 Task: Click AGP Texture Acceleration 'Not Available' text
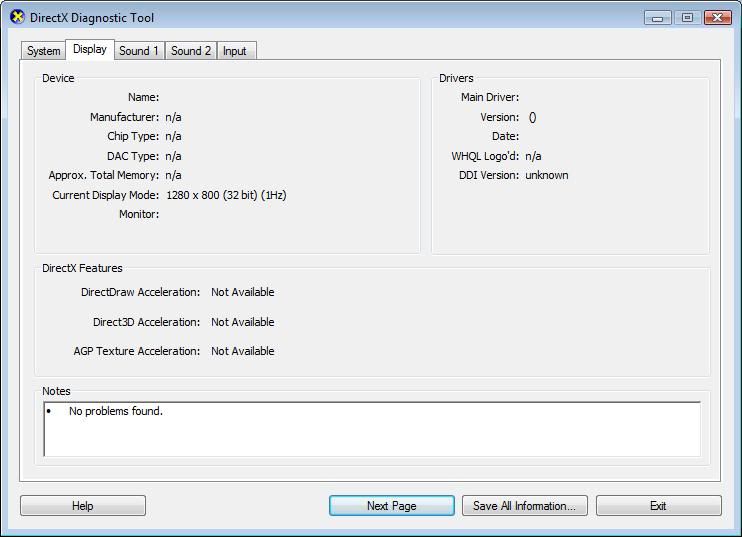click(x=243, y=351)
